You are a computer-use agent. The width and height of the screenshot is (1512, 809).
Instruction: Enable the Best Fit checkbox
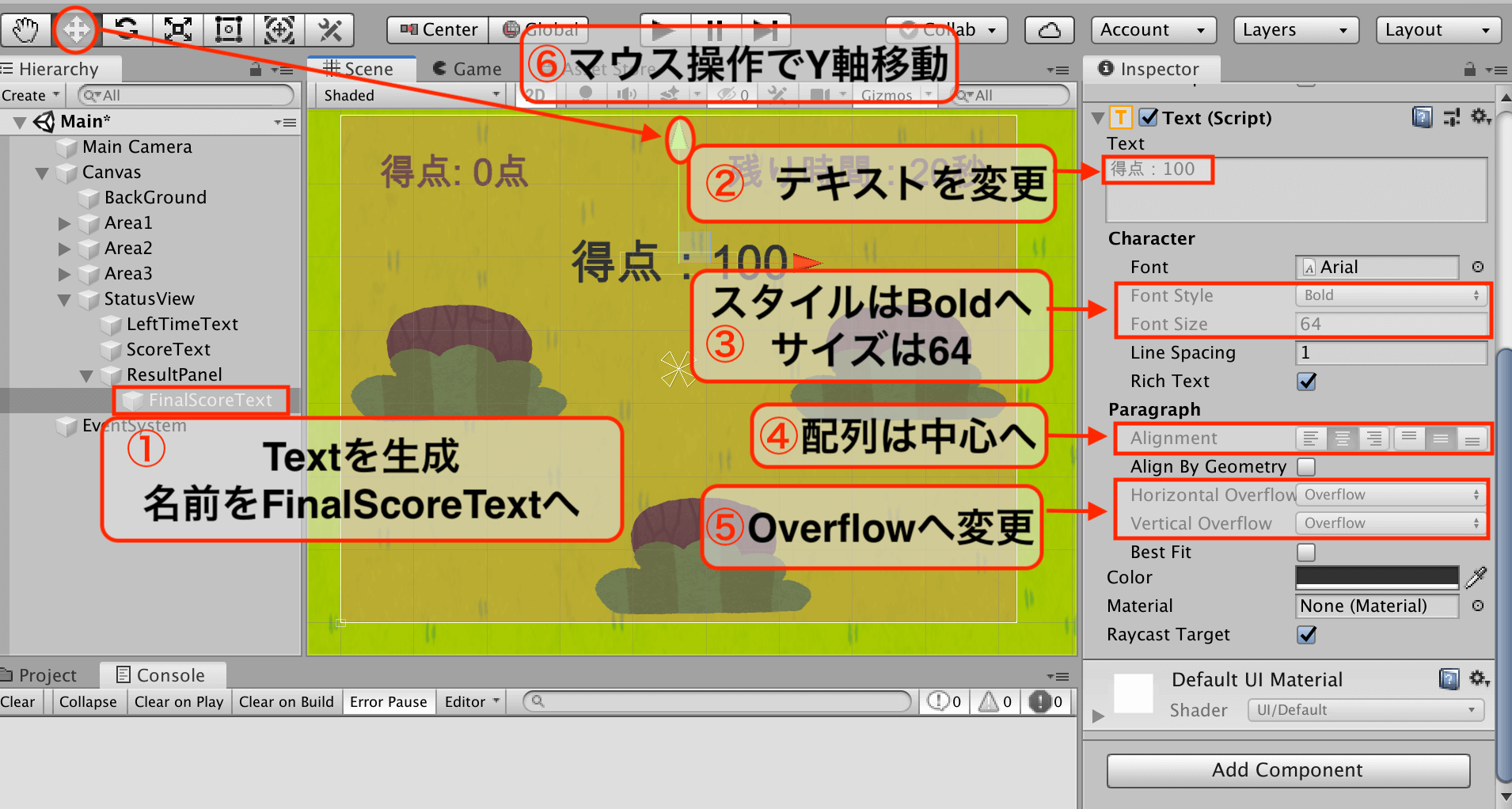coord(1306,552)
